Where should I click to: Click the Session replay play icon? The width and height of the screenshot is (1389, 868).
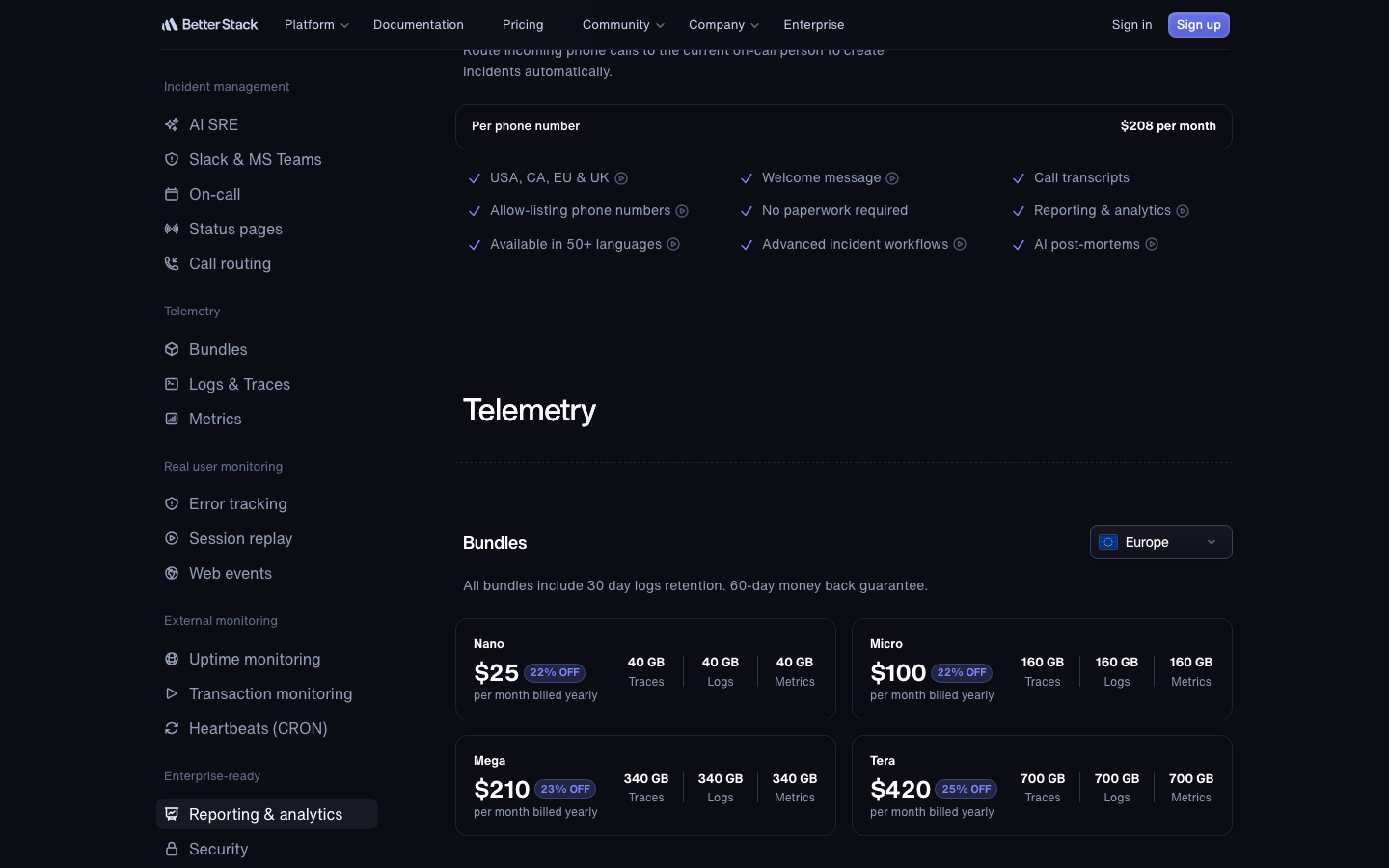pos(172,538)
